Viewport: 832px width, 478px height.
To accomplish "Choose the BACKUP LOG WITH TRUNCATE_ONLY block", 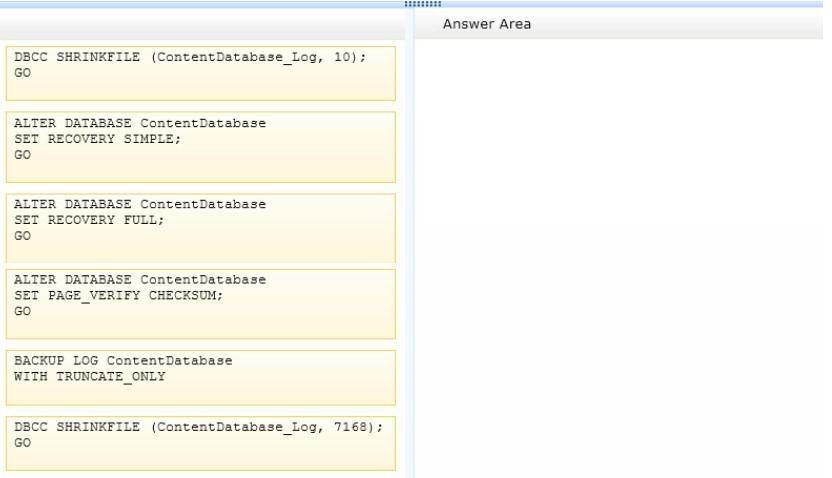I will pyautogui.click(x=201, y=378).
